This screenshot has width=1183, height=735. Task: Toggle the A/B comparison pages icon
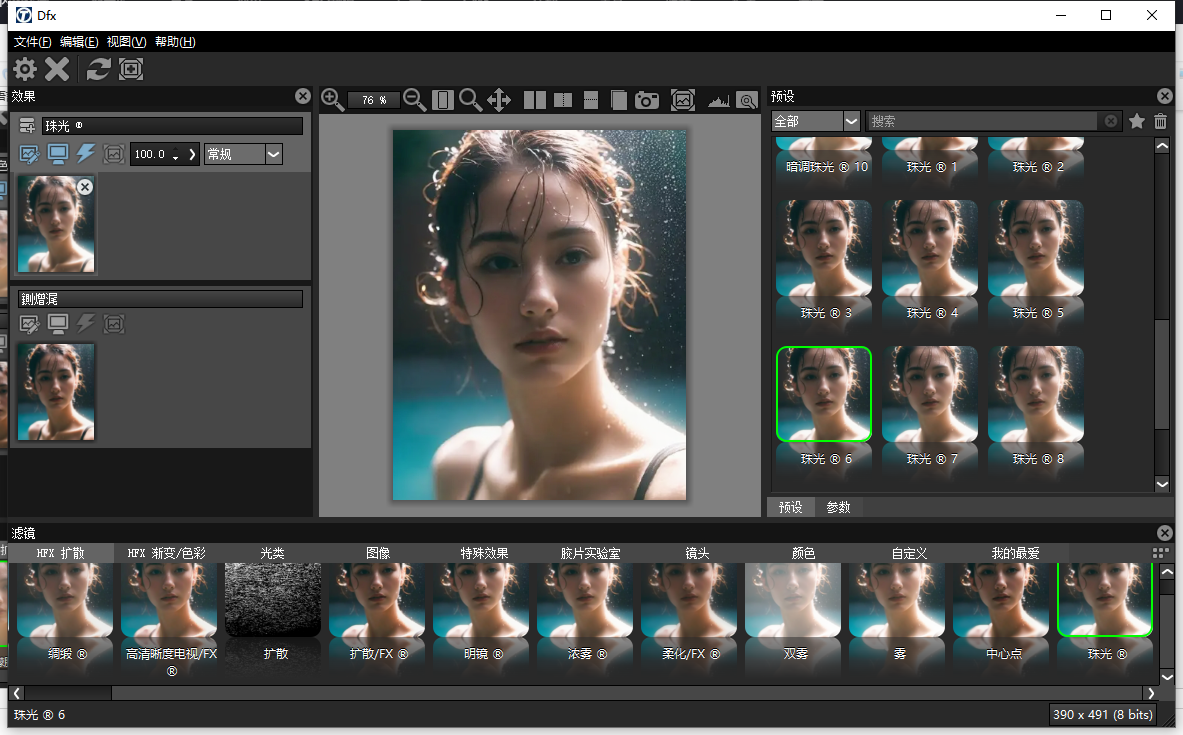pyautogui.click(x=619, y=100)
